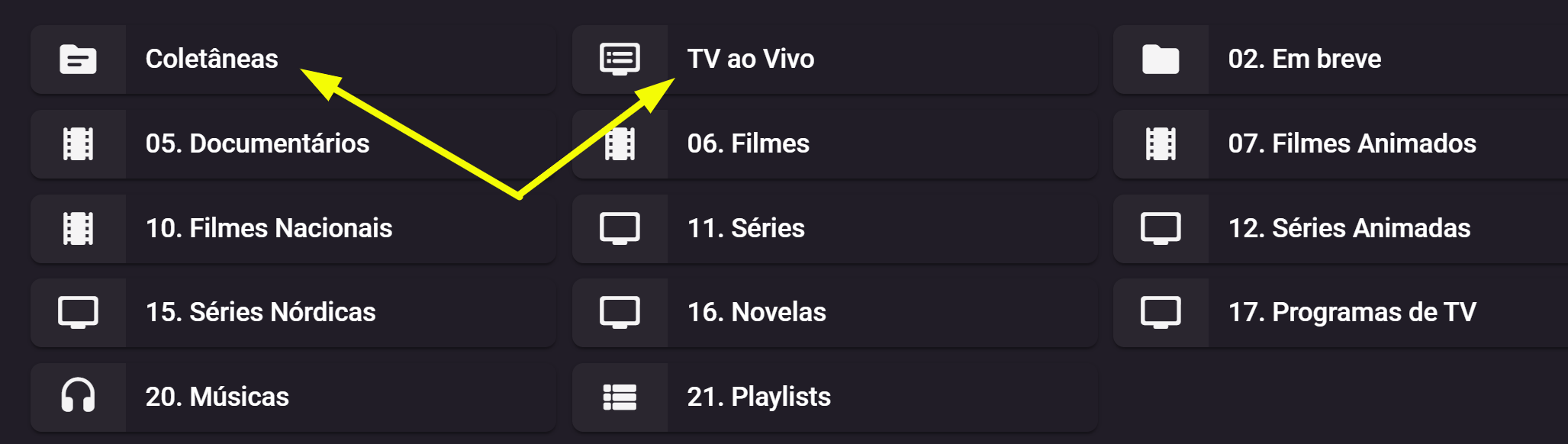Click the Coletâneas collections icon
Screen dimensions: 1568x444
click(78, 60)
